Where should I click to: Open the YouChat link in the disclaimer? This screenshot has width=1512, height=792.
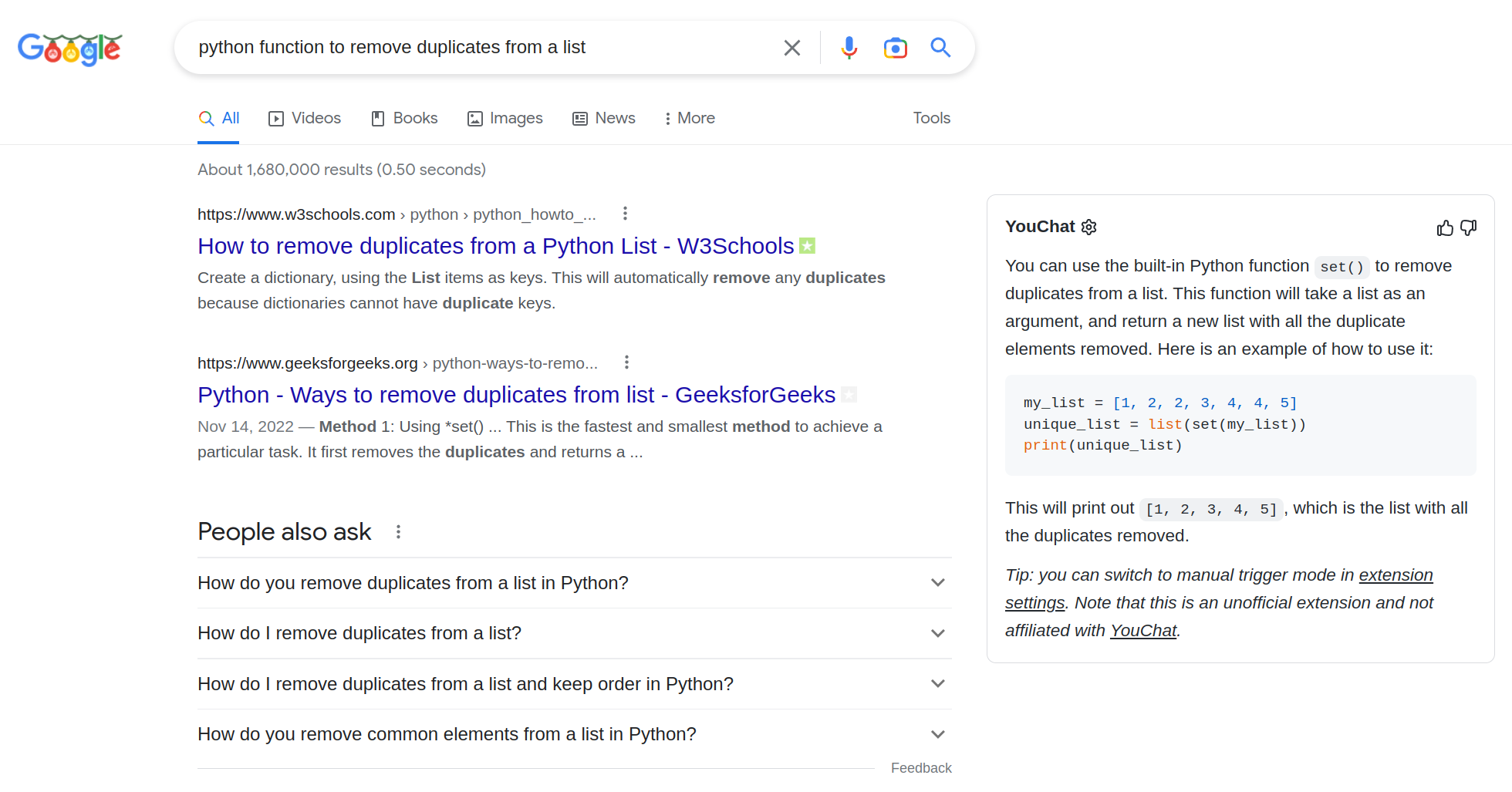point(1143,631)
